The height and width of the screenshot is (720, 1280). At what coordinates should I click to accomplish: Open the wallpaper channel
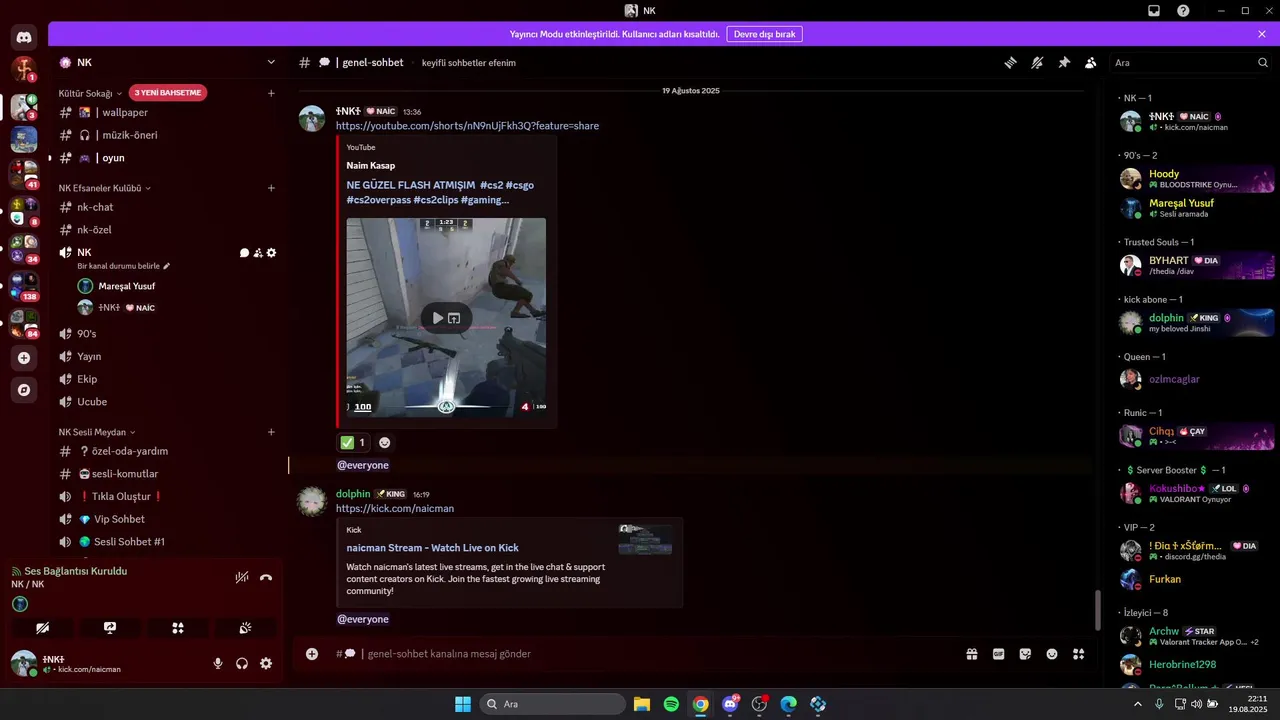click(x=166, y=112)
